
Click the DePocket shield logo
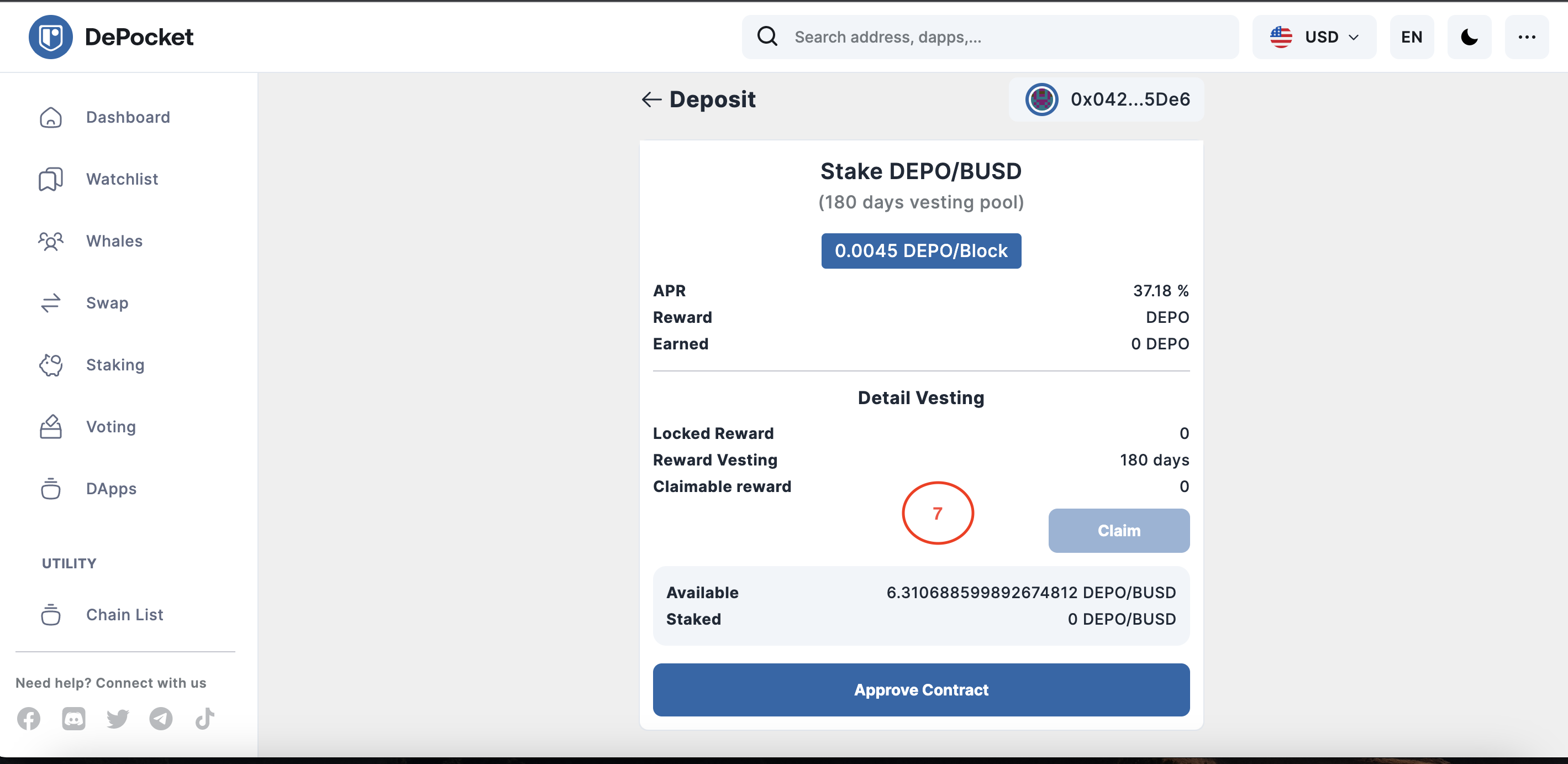[50, 37]
